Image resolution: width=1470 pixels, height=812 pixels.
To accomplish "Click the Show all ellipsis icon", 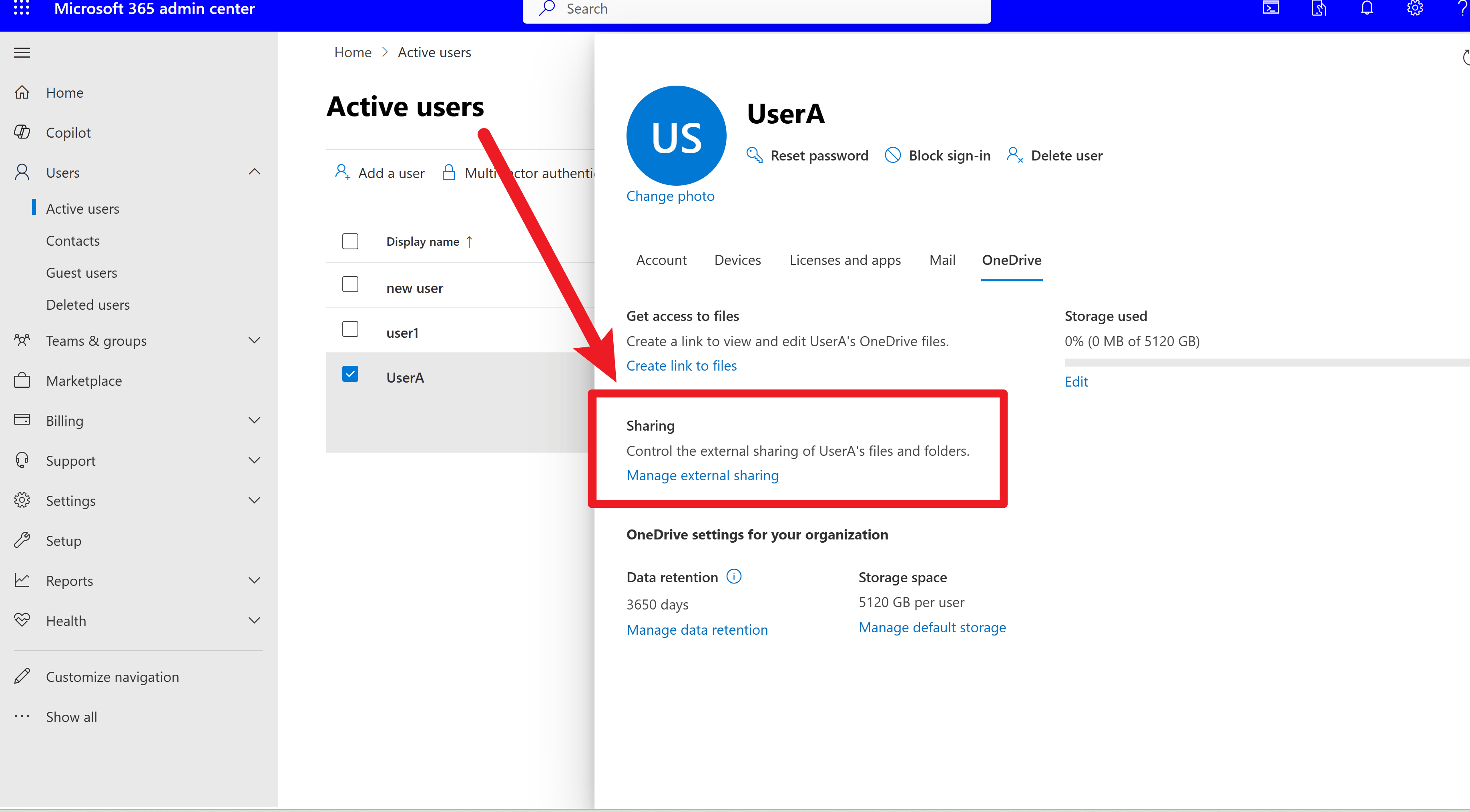I will (22, 717).
